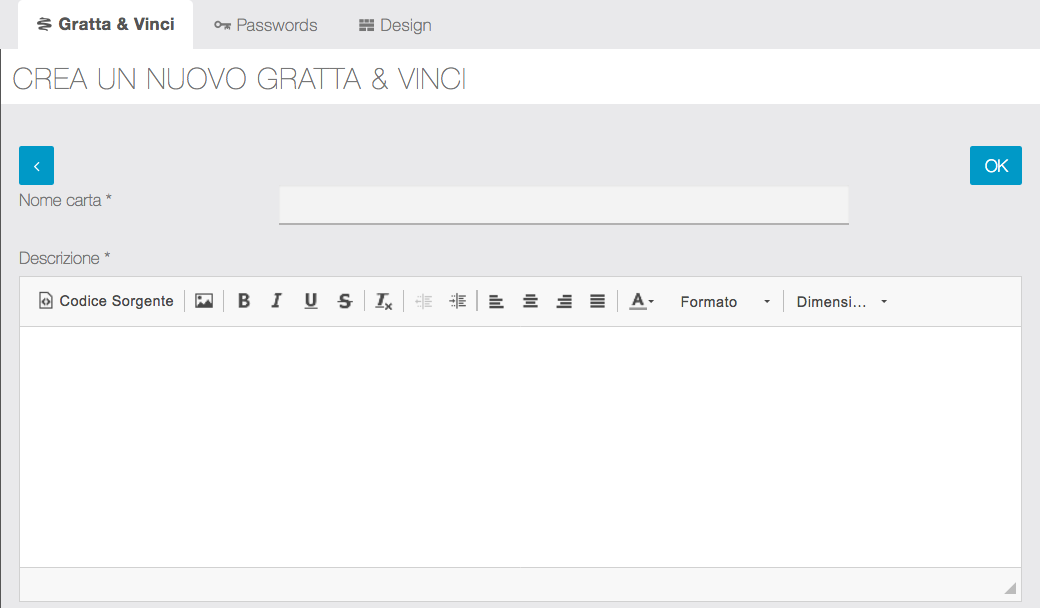The height and width of the screenshot is (608, 1040).
Task: Align text to the right
Action: pos(564,301)
